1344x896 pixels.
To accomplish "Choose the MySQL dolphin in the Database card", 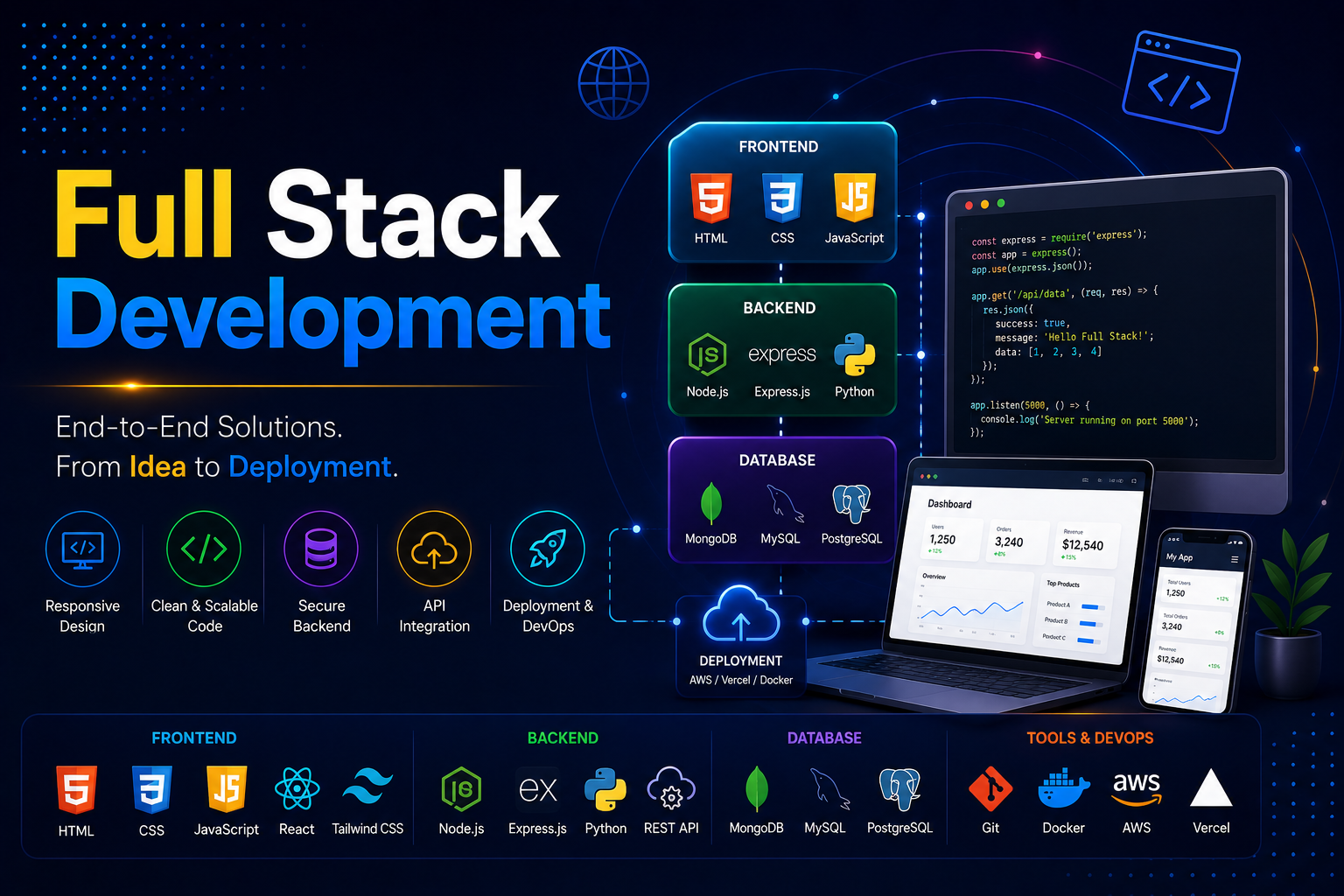I will point(784,504).
